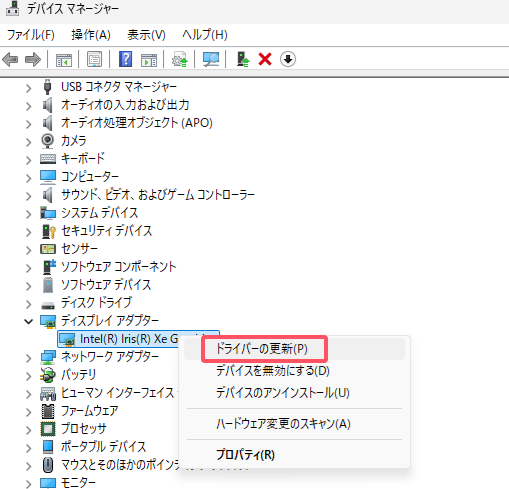This screenshot has height=489, width=509.
Task: Expand the ポータブル デバイス node
Action: tap(29, 448)
